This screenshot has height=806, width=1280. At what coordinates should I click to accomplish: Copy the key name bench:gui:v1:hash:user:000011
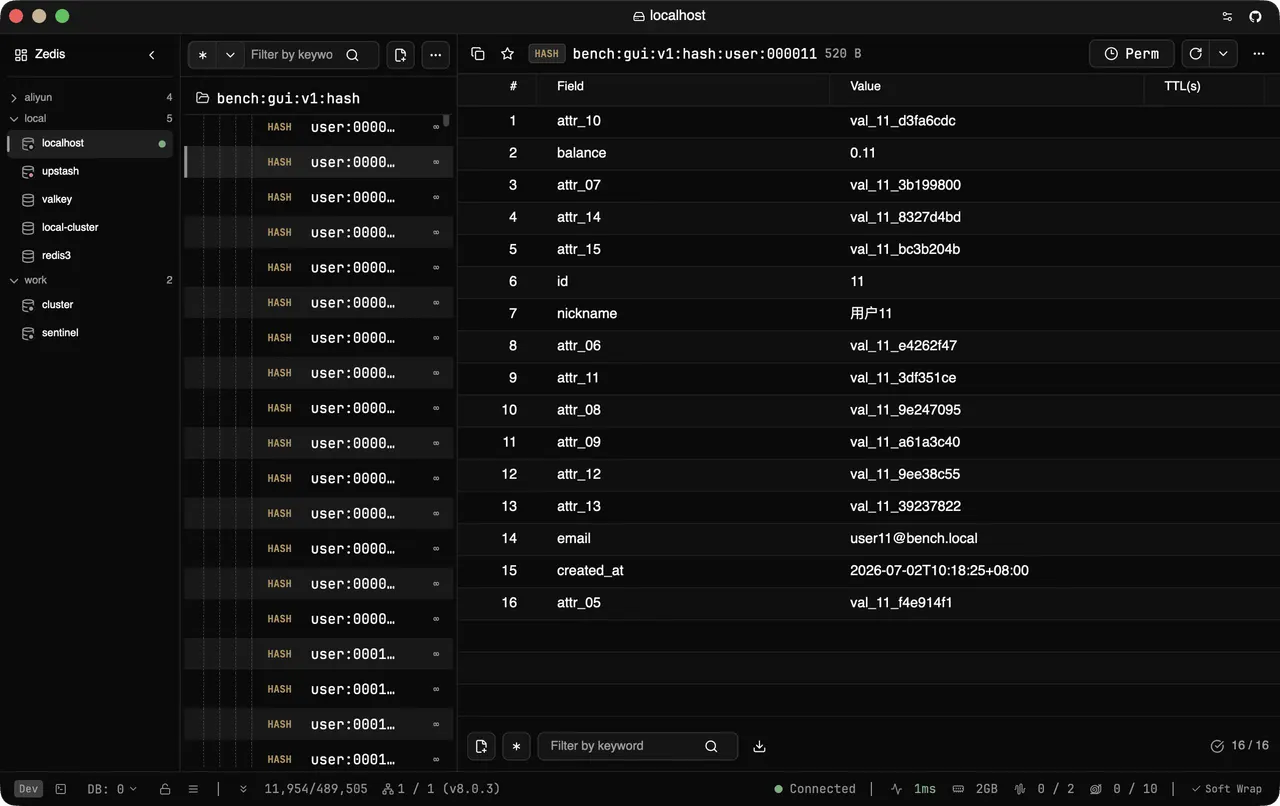pyautogui.click(x=478, y=54)
